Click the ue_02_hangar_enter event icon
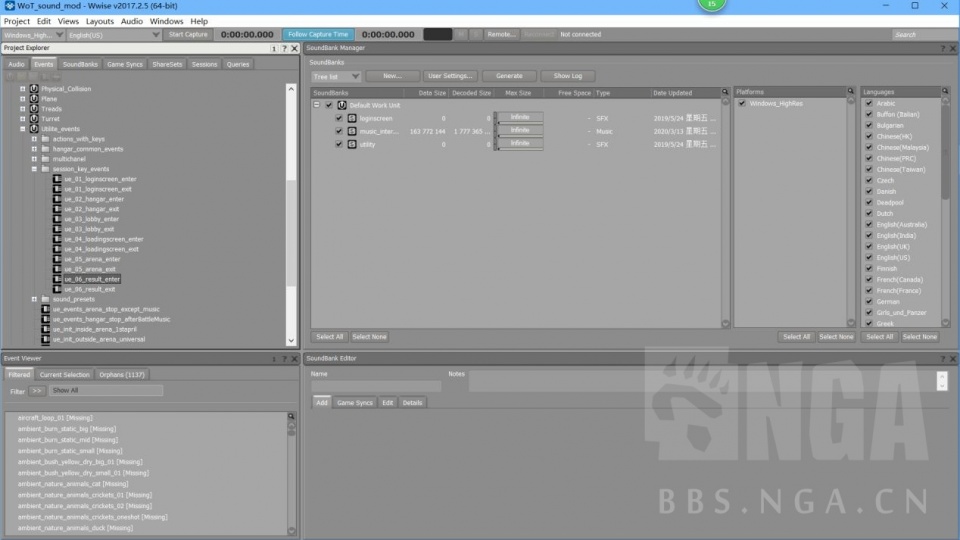Image resolution: width=960 pixels, height=540 pixels. click(x=57, y=199)
